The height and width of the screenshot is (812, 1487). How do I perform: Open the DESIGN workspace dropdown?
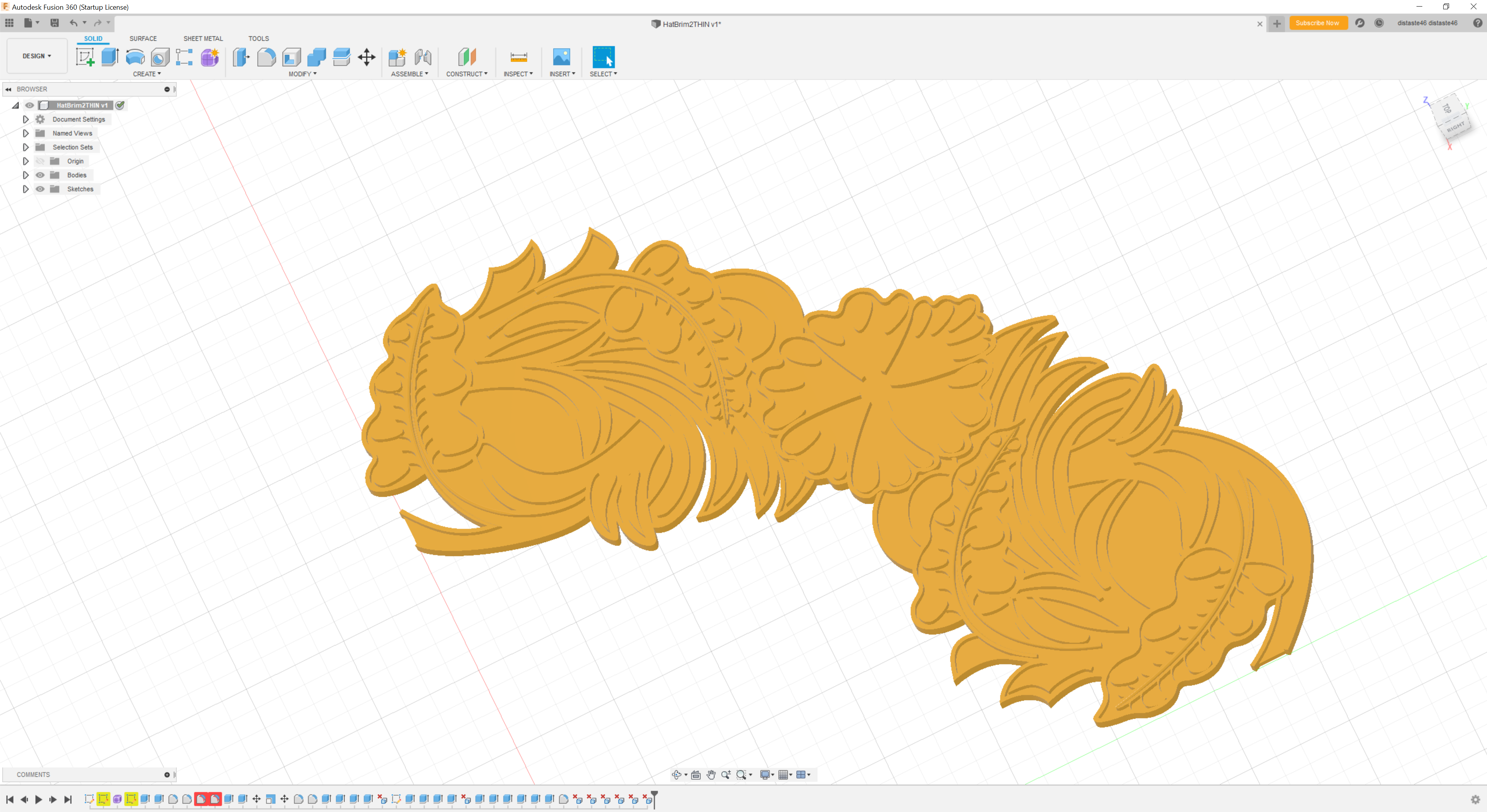pyautogui.click(x=37, y=56)
